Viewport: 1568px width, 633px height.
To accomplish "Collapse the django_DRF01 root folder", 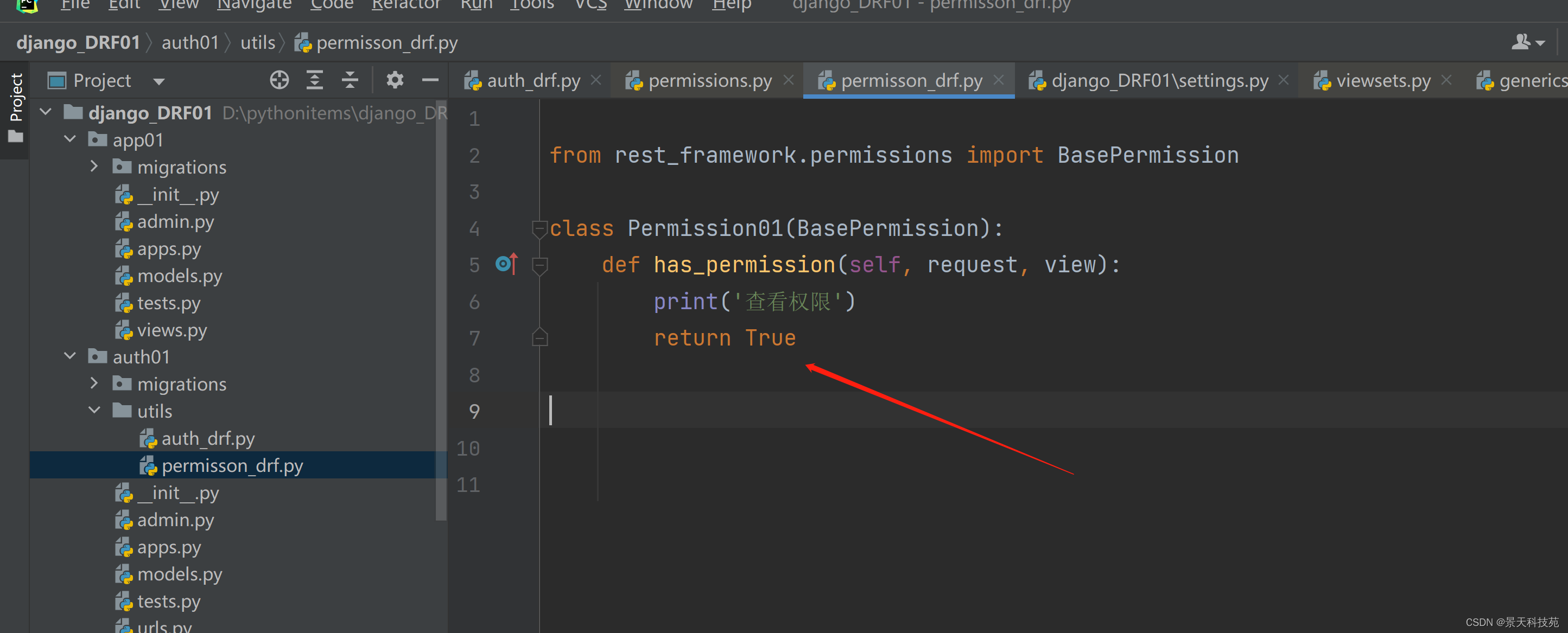I will coord(46,112).
